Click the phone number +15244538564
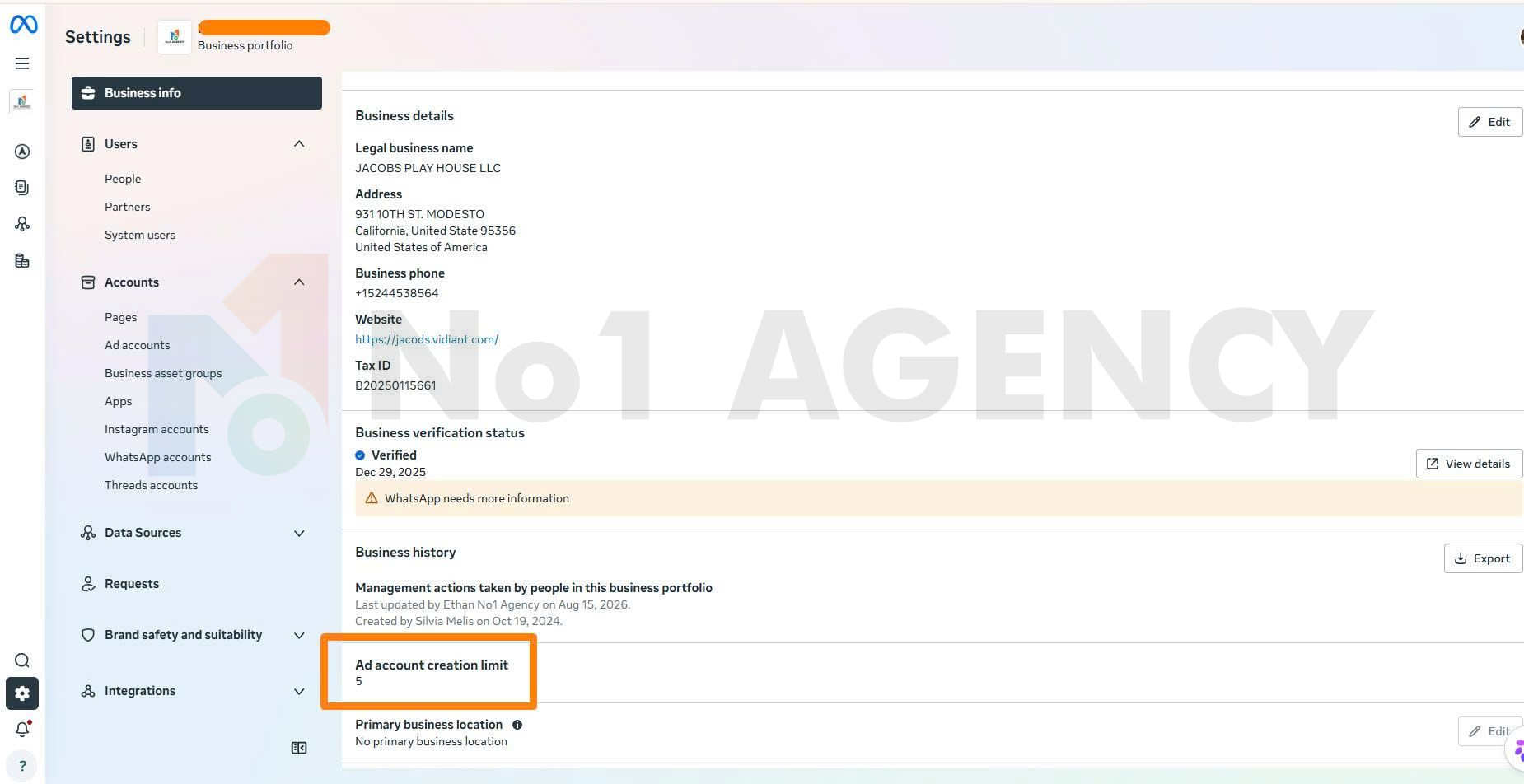 coord(397,293)
